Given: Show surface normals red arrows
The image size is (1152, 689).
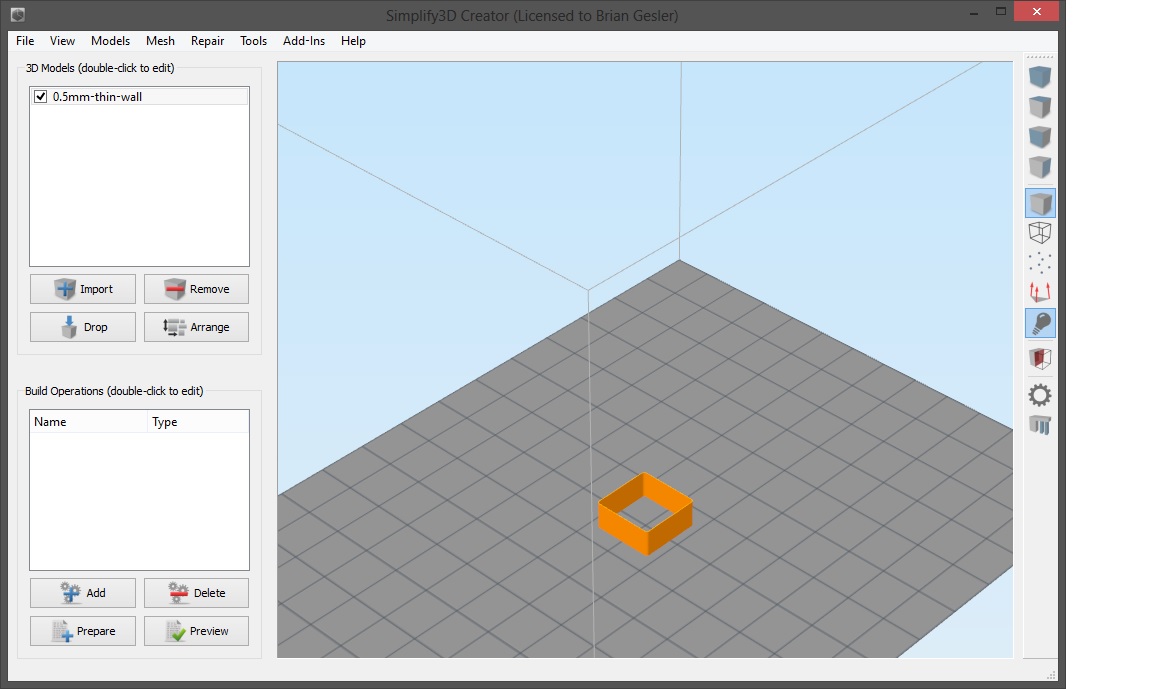Looking at the screenshot, I should [1040, 292].
